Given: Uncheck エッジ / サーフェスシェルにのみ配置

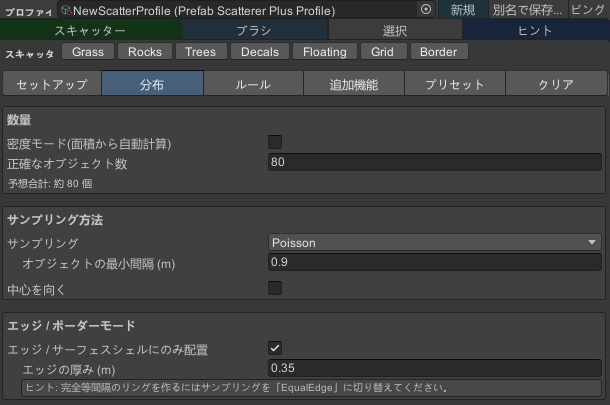Looking at the screenshot, I should [275, 348].
